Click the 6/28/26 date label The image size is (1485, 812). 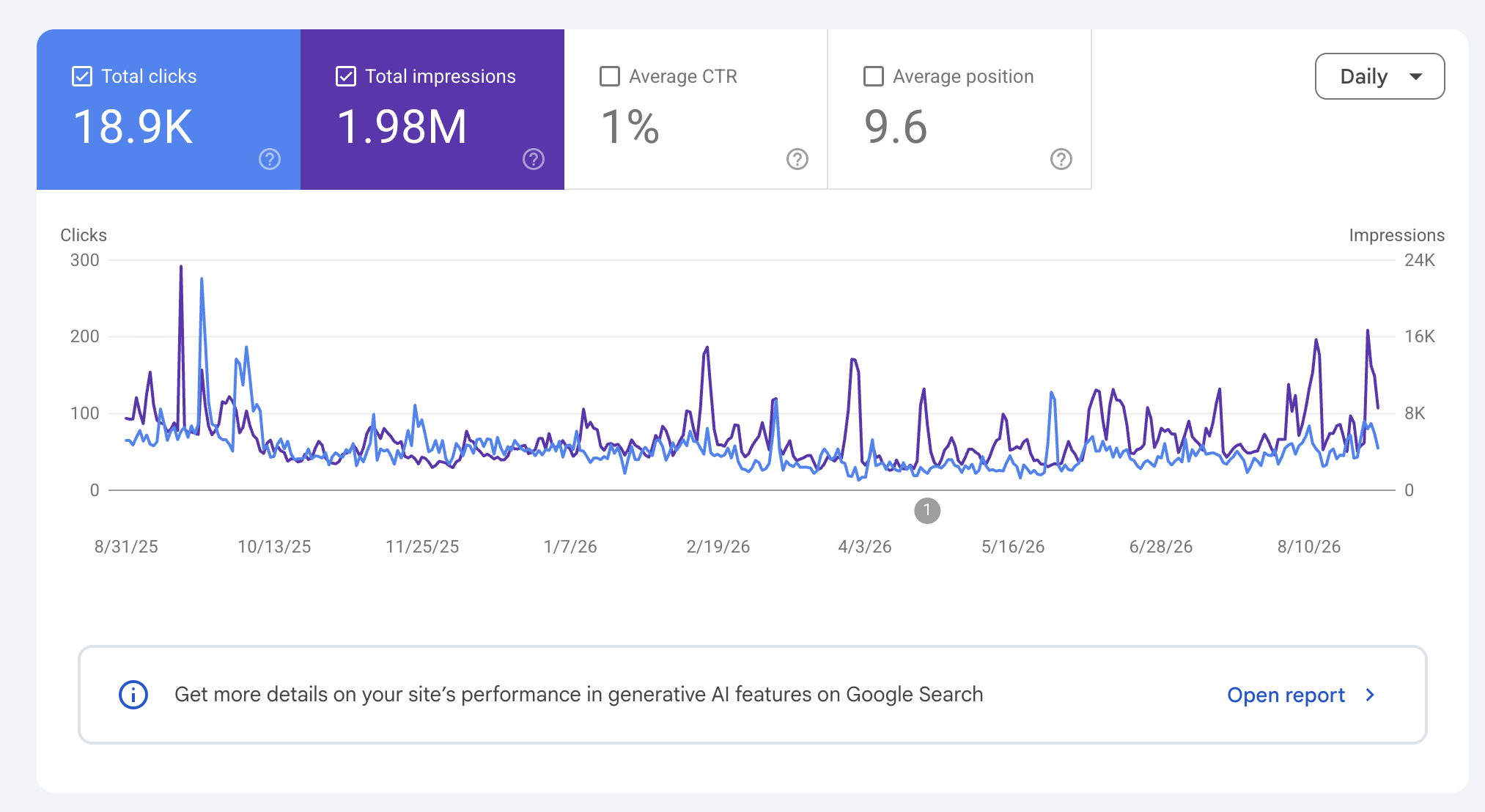click(x=1161, y=547)
